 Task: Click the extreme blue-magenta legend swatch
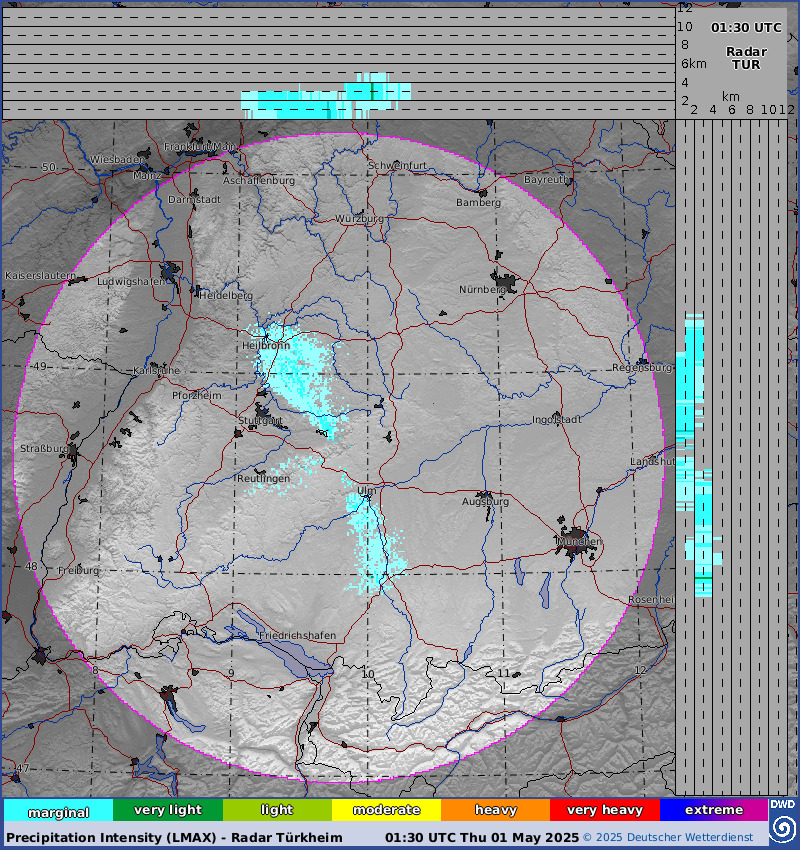pos(714,810)
